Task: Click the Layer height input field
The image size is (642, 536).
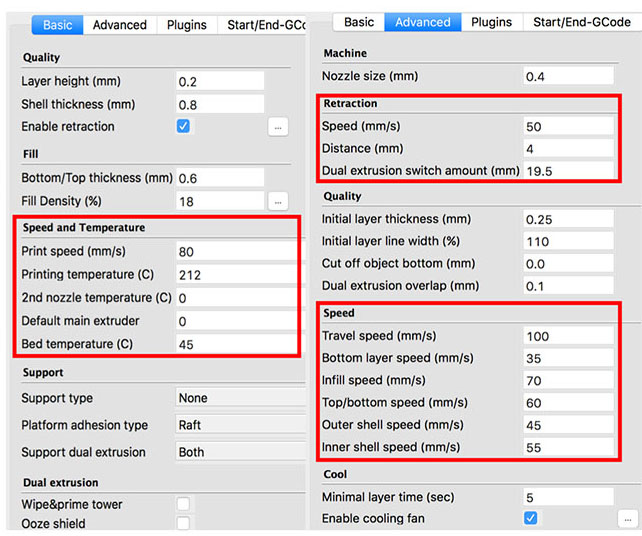Action: point(220,81)
